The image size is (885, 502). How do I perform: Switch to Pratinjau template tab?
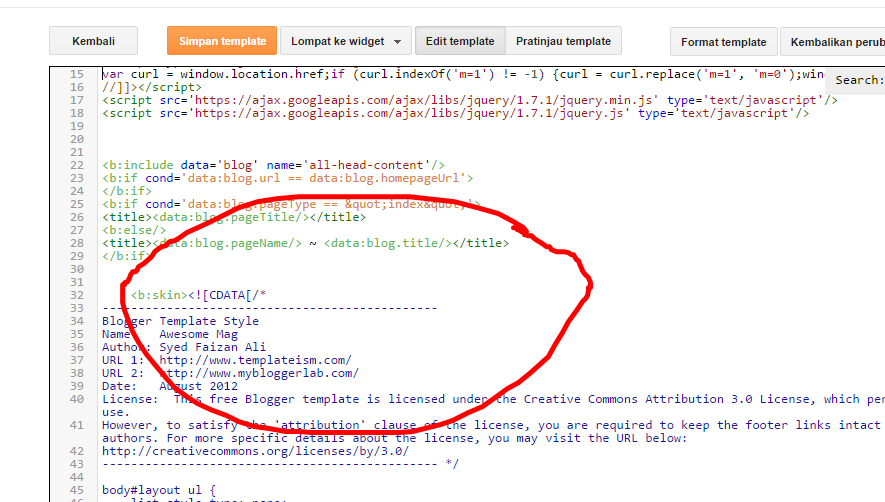click(x=563, y=41)
